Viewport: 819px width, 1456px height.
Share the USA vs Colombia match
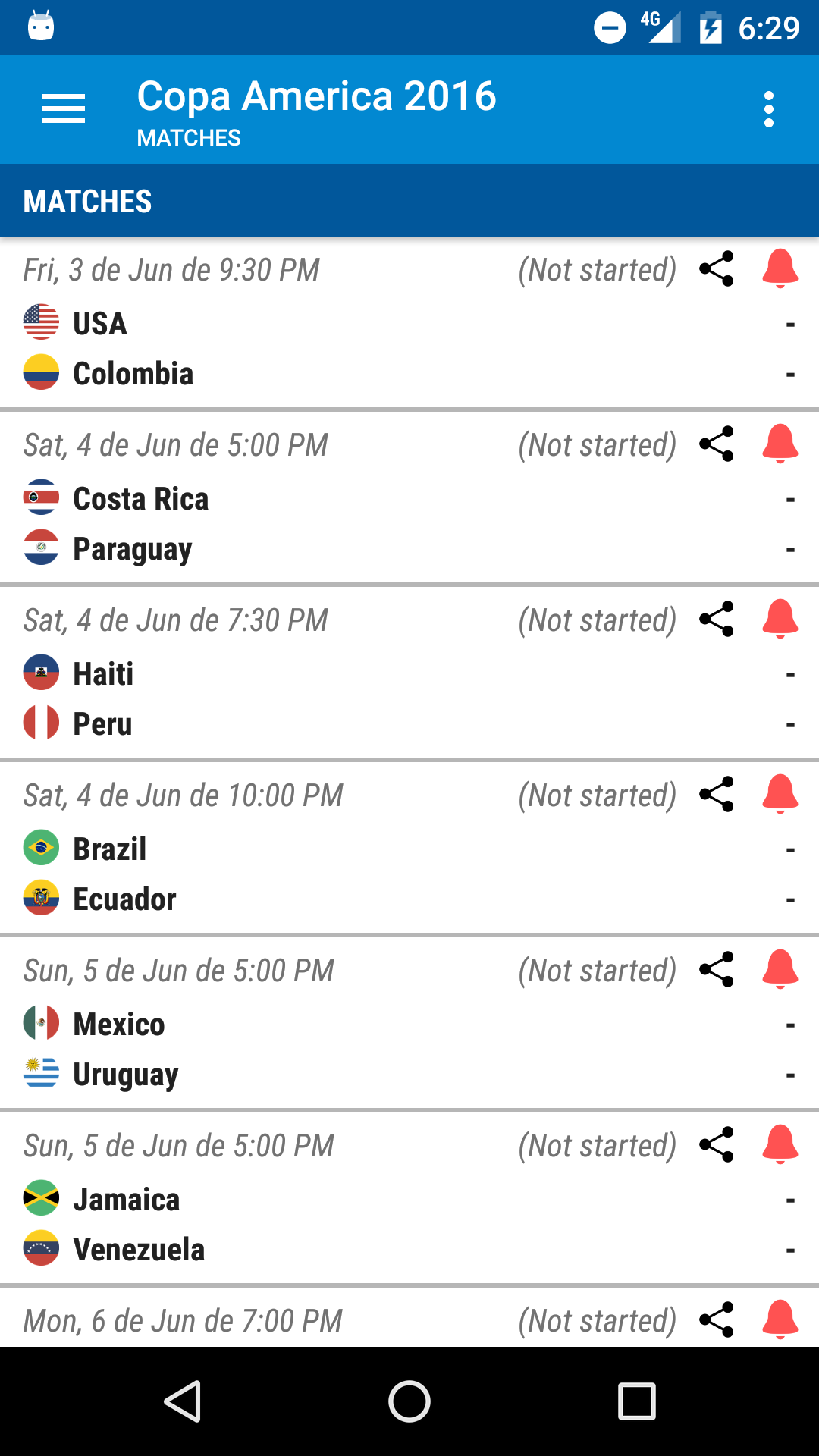717,268
